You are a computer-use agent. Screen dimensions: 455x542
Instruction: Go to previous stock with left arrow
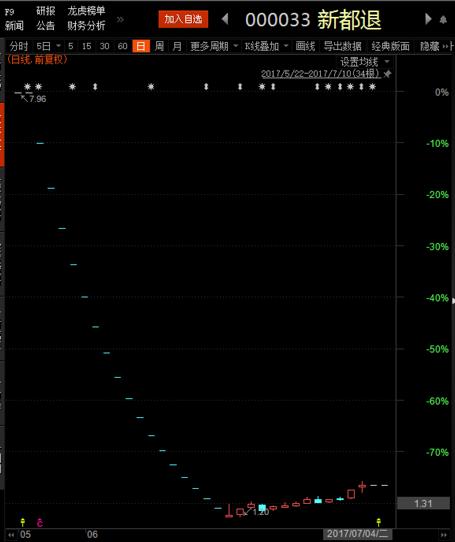click(225, 19)
